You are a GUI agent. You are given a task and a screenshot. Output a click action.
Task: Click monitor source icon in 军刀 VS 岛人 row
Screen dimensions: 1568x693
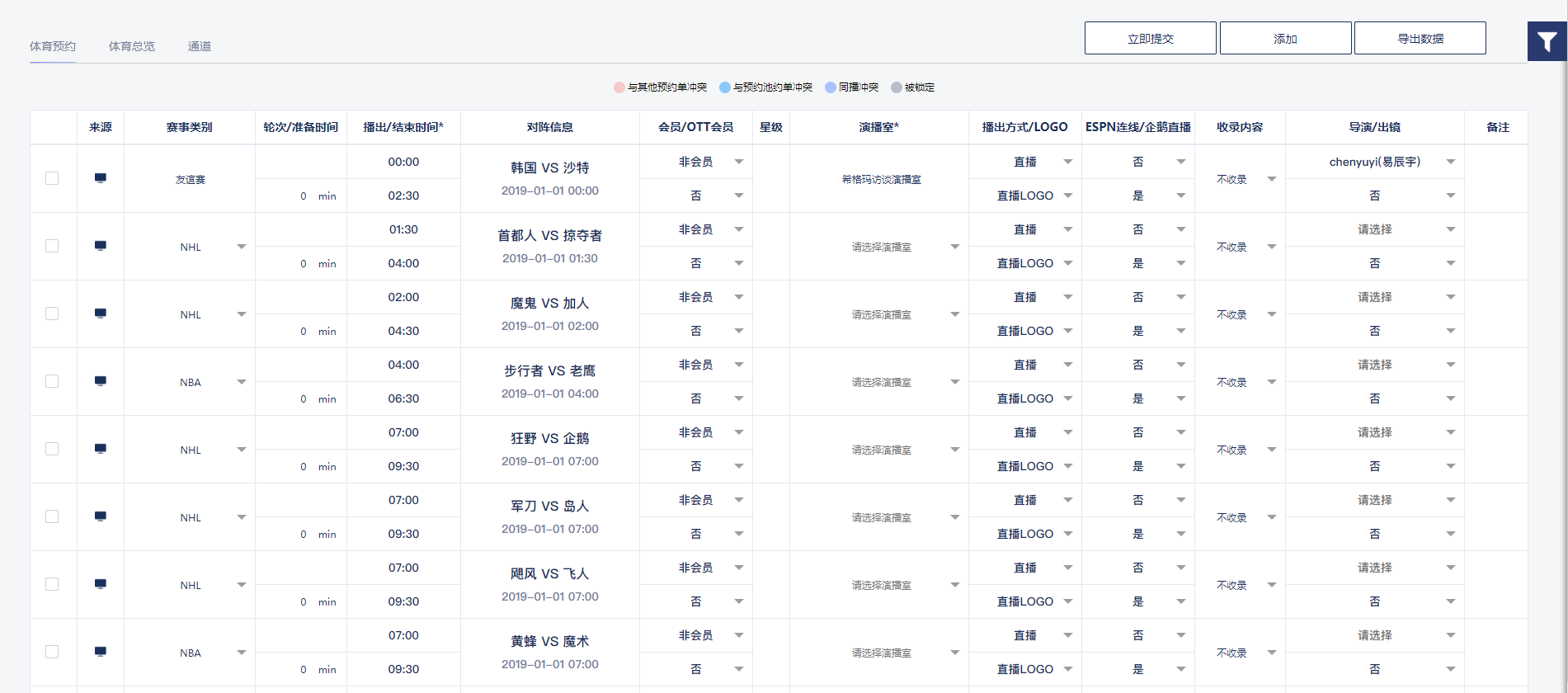tap(101, 516)
